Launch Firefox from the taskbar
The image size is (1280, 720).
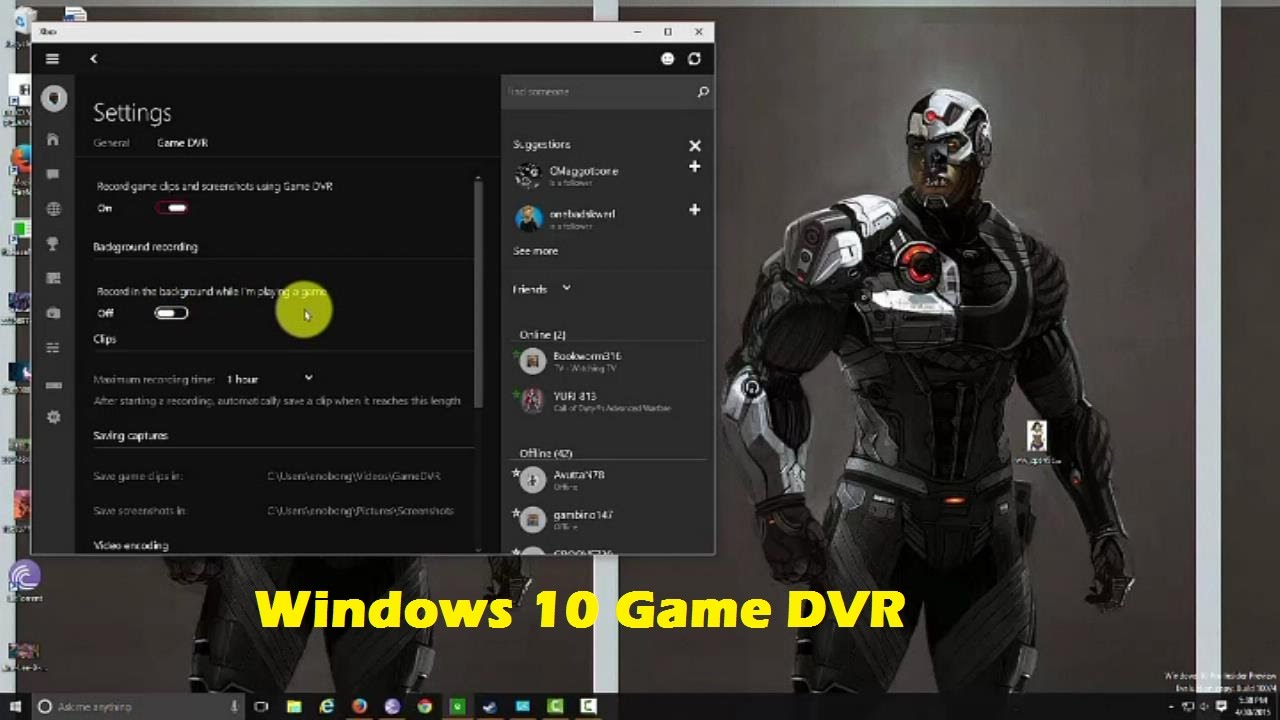(360, 706)
